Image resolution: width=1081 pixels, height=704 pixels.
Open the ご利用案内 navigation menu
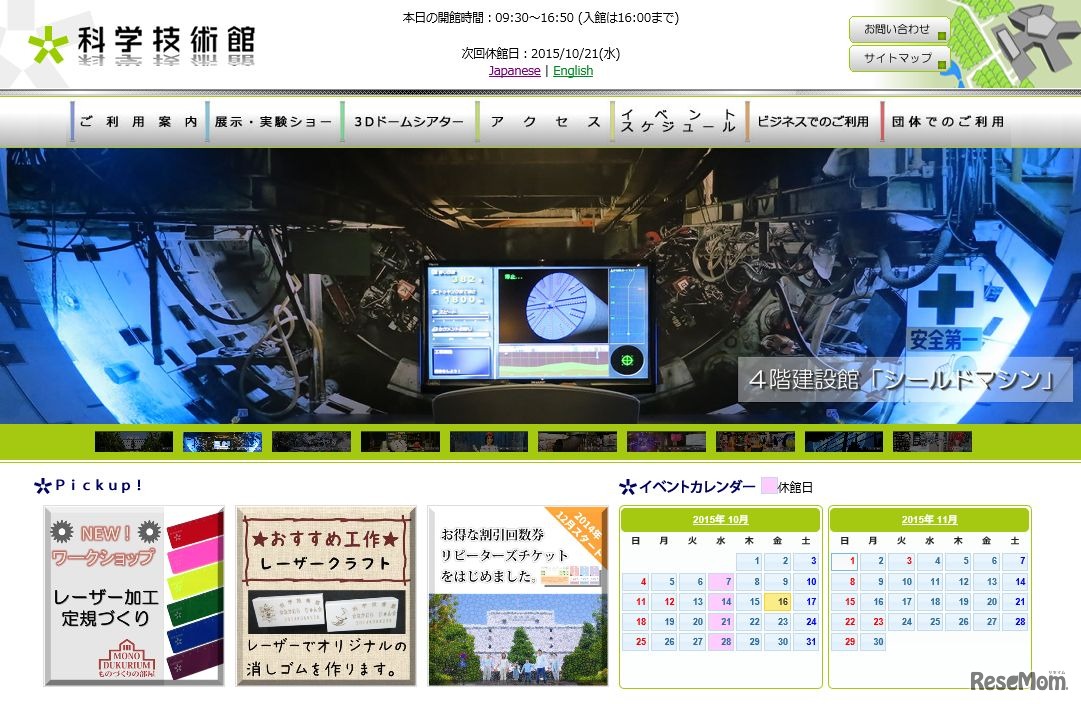click(137, 121)
